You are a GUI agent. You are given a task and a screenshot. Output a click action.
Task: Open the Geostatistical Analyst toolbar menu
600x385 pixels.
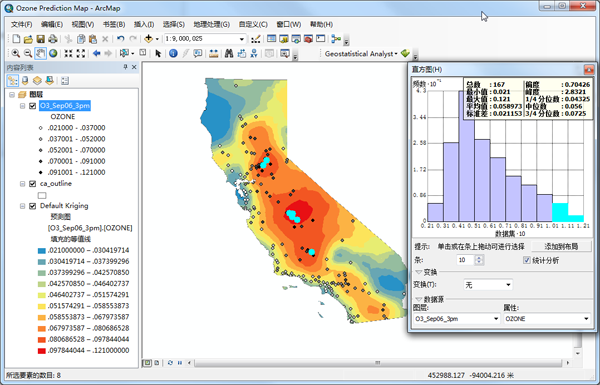coord(361,54)
